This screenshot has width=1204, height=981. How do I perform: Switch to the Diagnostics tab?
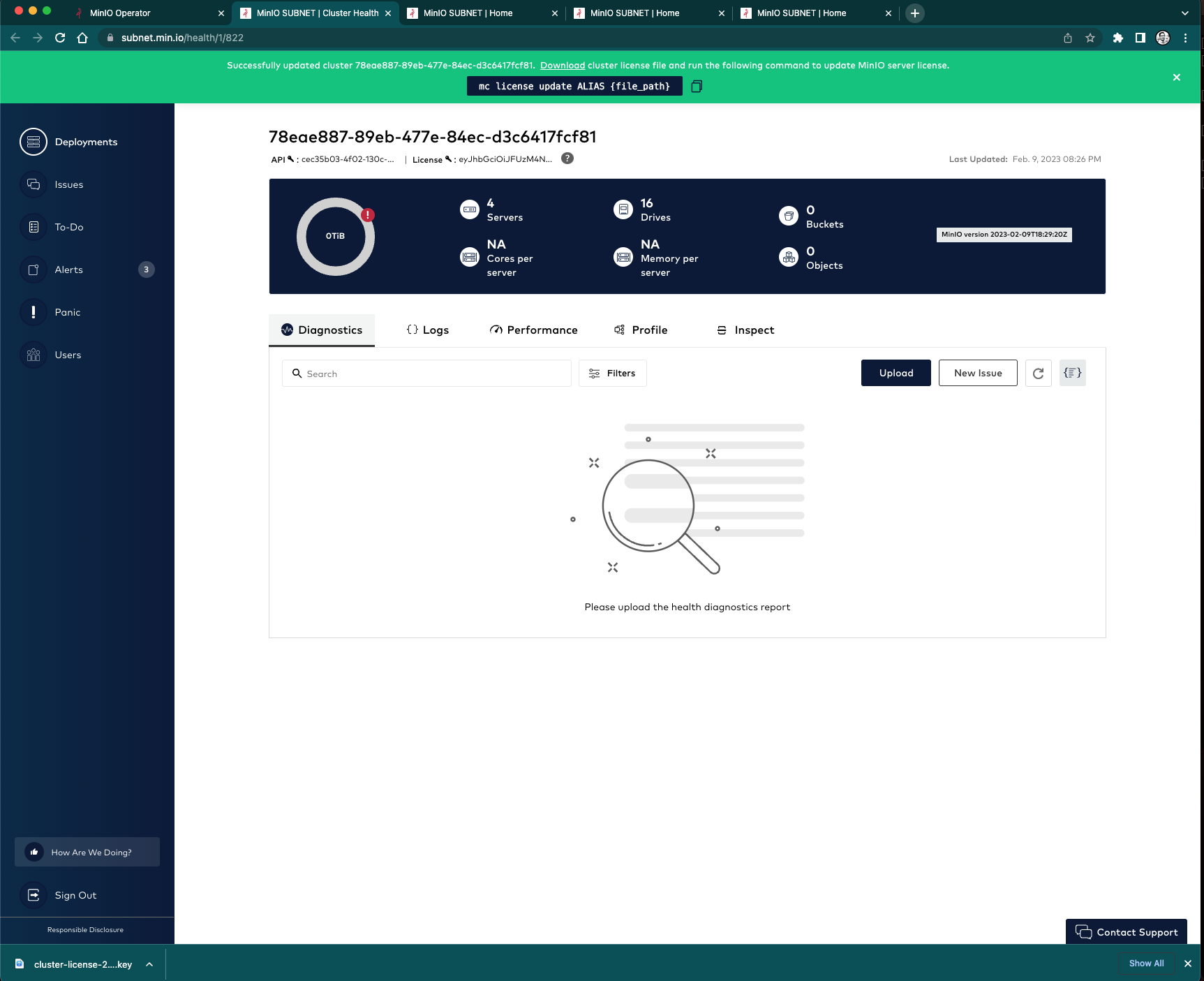click(322, 330)
